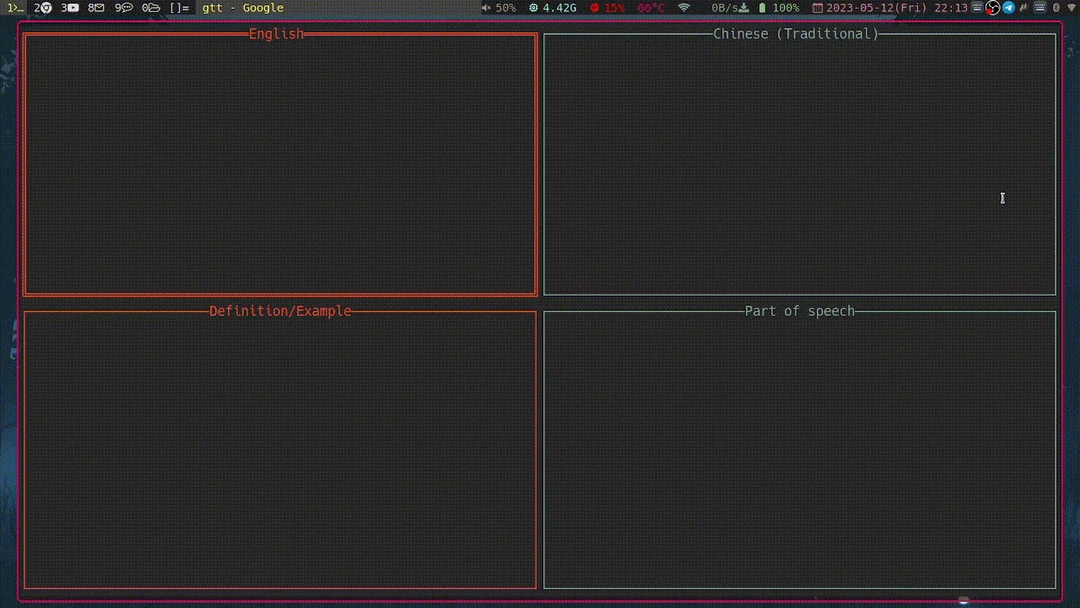Screen dimensions: 1080x608
Task: Switch to terminal workspace 1
Action: tap(13, 7)
